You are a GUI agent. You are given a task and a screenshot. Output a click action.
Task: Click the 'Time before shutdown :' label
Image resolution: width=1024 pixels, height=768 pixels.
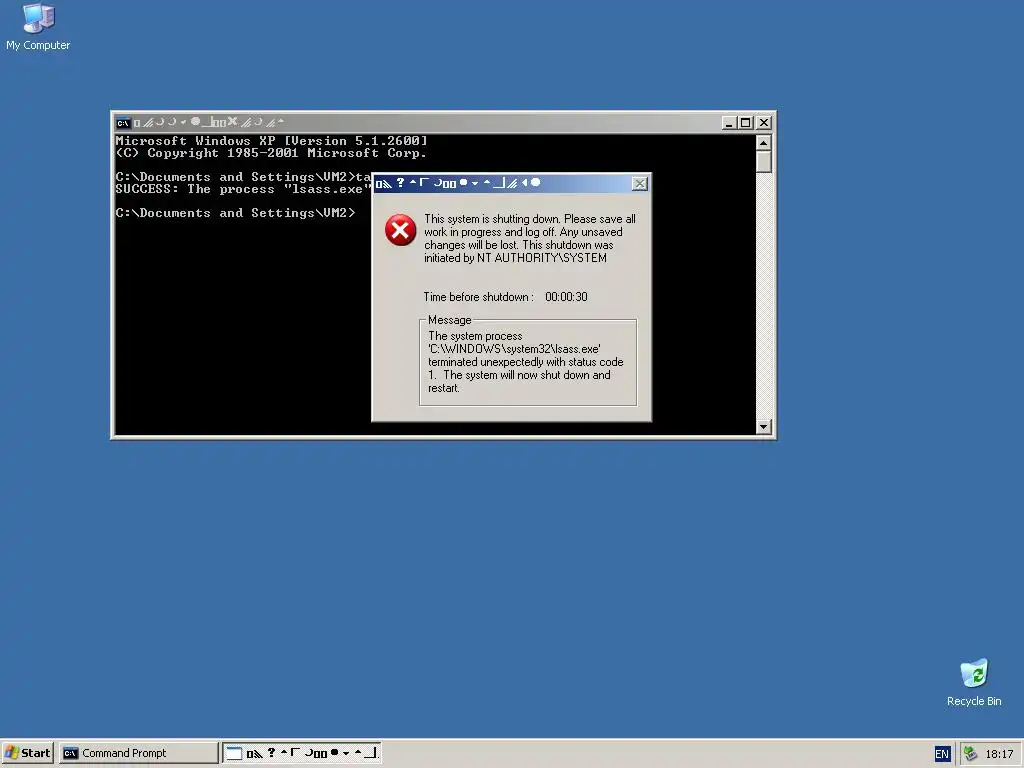(479, 297)
